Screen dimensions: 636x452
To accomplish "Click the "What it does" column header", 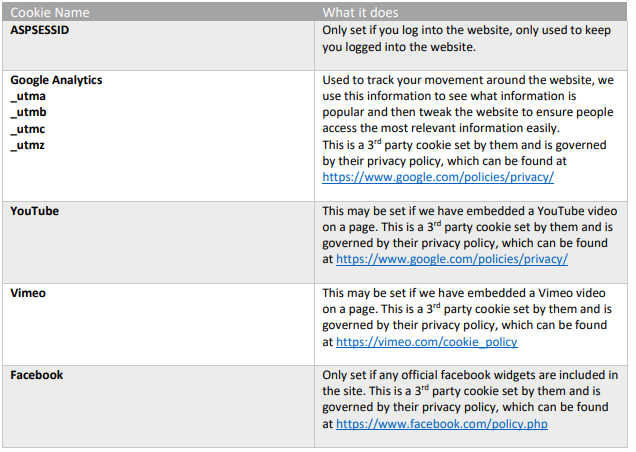I will click(360, 13).
